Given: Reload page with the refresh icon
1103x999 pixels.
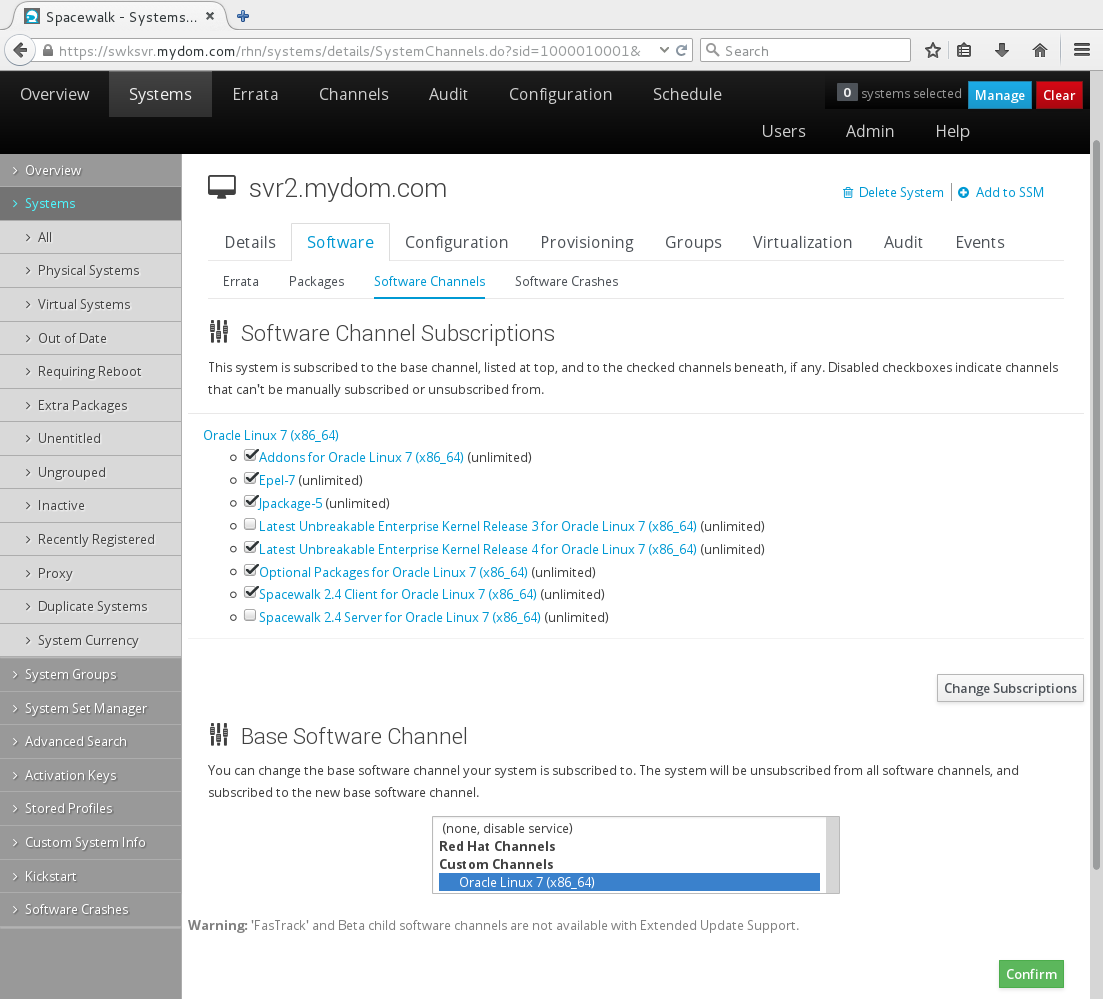Looking at the screenshot, I should (681, 50).
